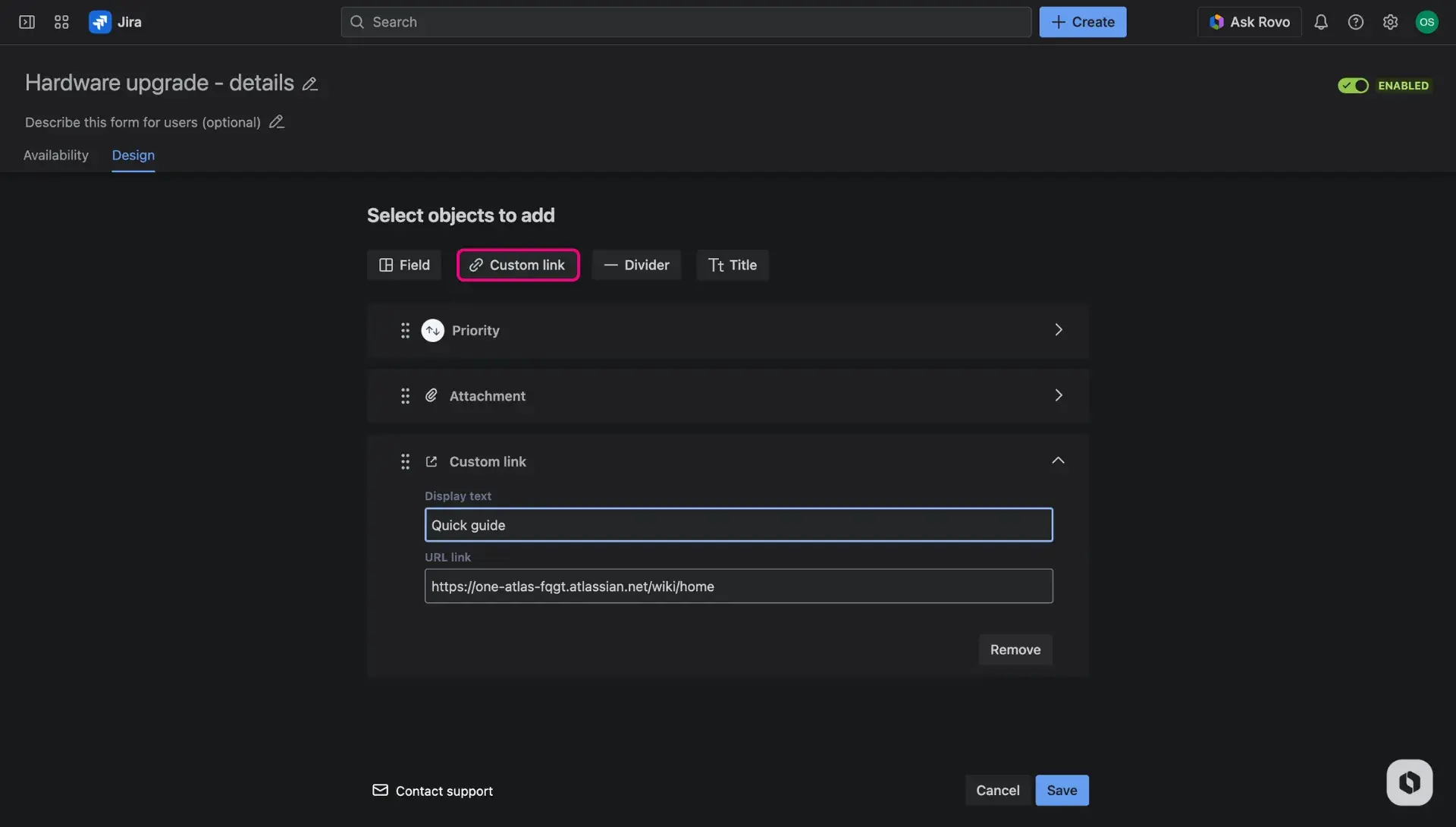Screen dimensions: 1456x827
Task: Click the Attachment paperclip icon
Action: (x=431, y=395)
